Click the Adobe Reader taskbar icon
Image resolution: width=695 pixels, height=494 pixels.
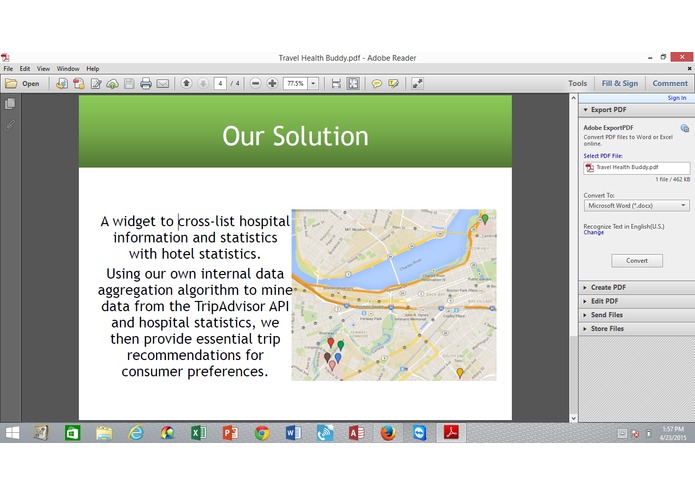pyautogui.click(x=451, y=432)
